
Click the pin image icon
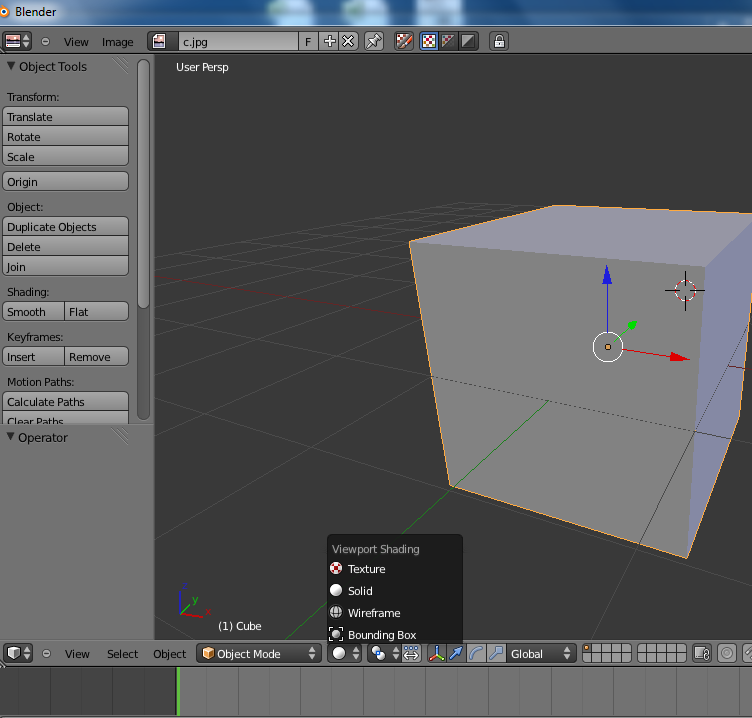[x=373, y=41]
